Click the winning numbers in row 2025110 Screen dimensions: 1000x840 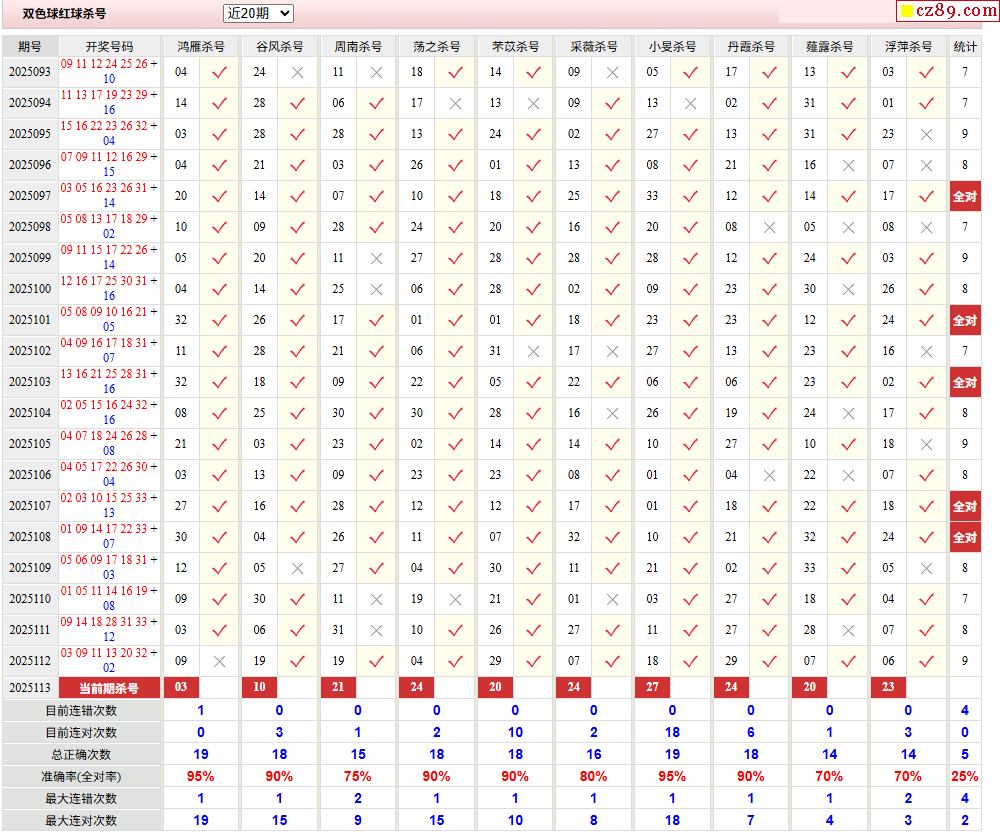coord(109,598)
